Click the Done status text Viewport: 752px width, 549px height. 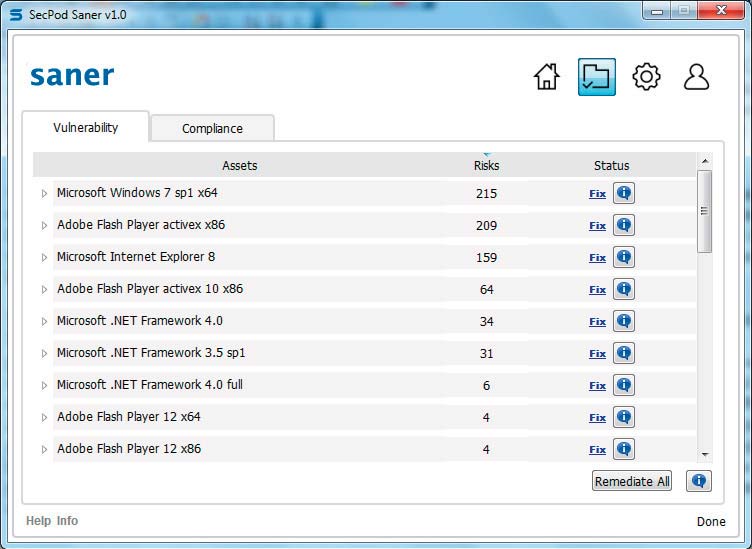pyautogui.click(x=711, y=522)
